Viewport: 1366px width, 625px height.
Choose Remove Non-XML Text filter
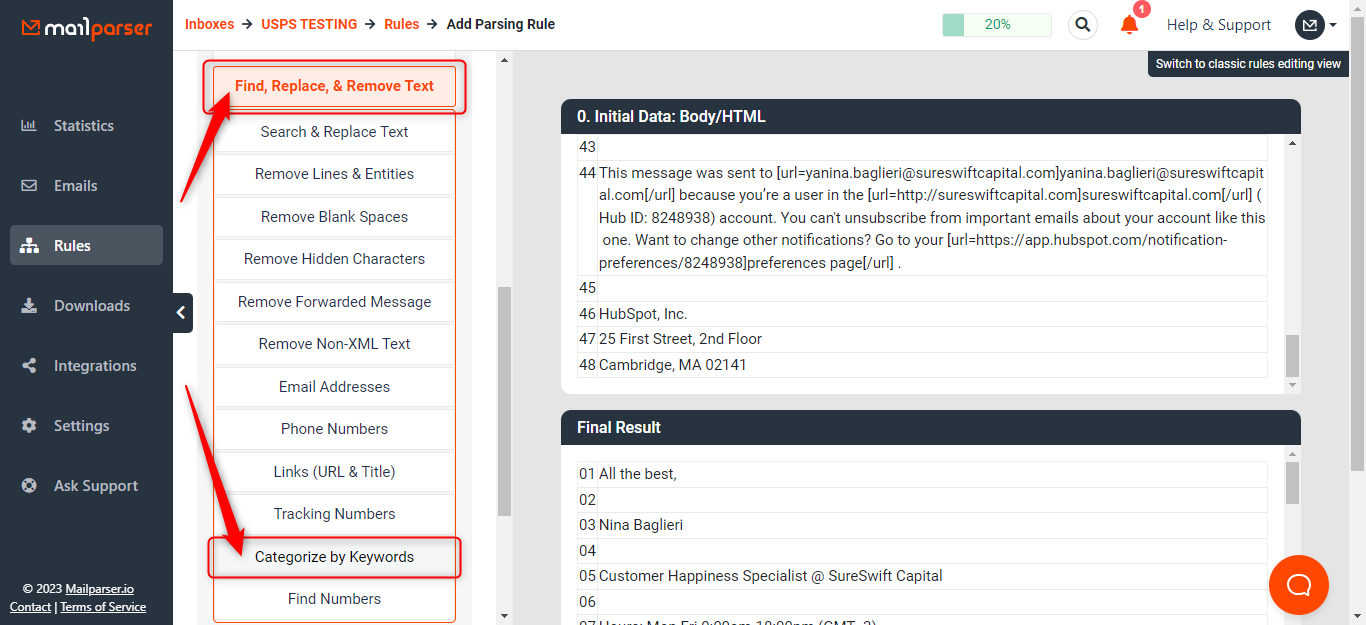tap(334, 344)
